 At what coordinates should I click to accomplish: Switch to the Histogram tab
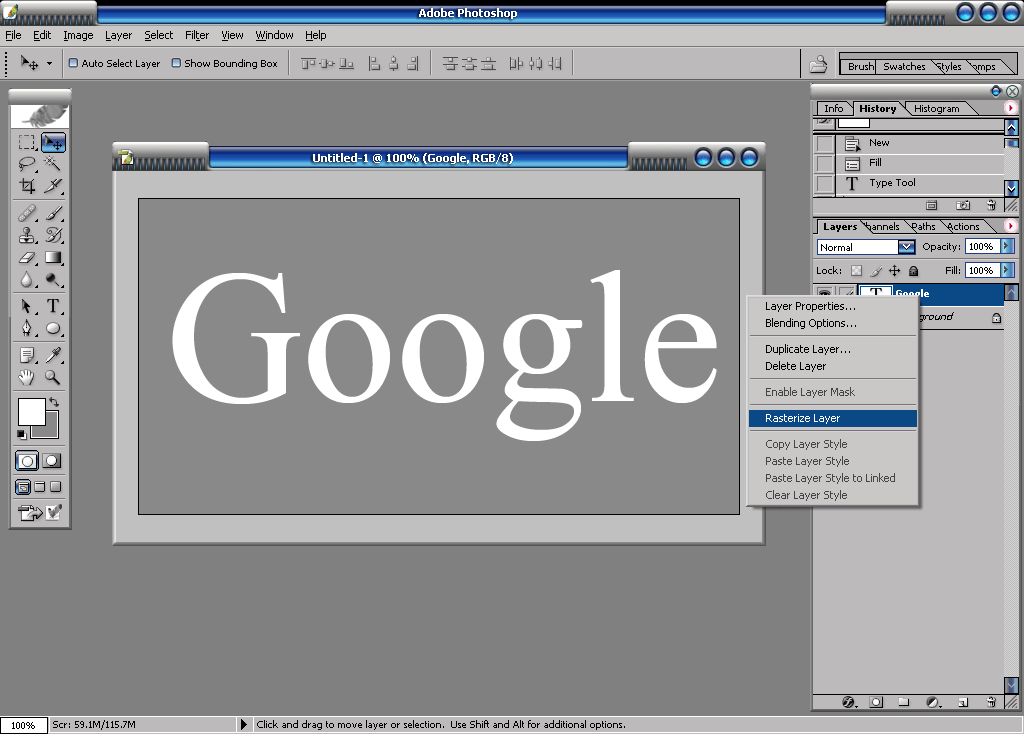pyautogui.click(x=936, y=108)
